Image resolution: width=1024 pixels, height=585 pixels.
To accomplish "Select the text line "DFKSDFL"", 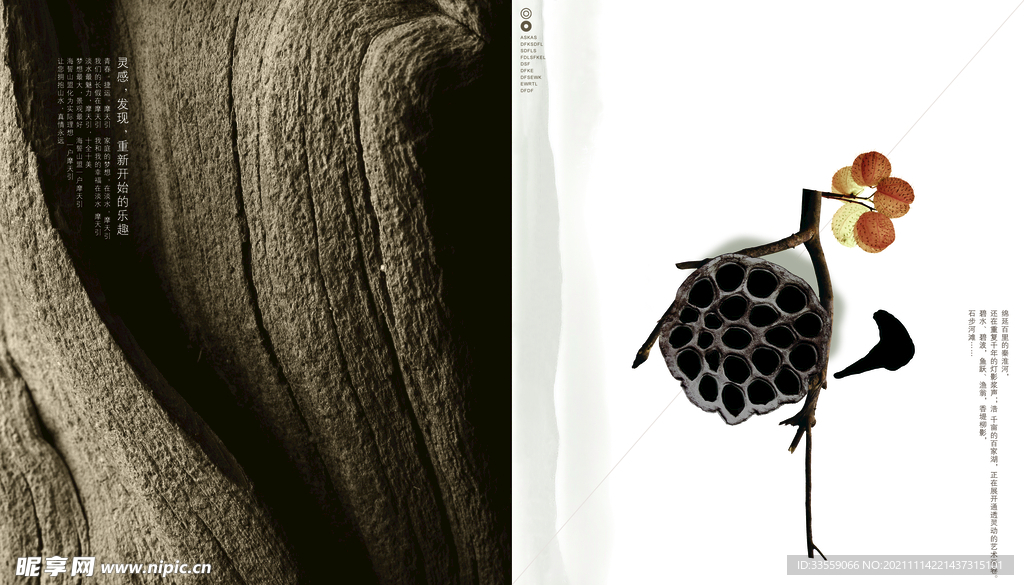I will [532, 44].
